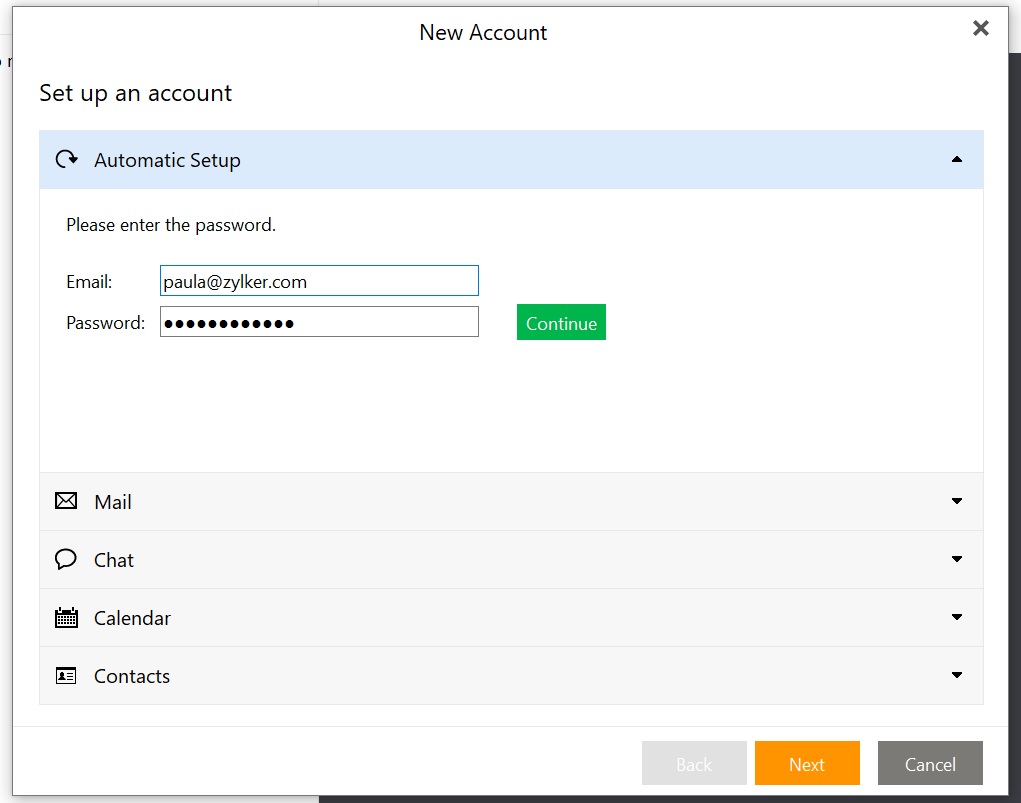Click inside the Email input field

318,281
